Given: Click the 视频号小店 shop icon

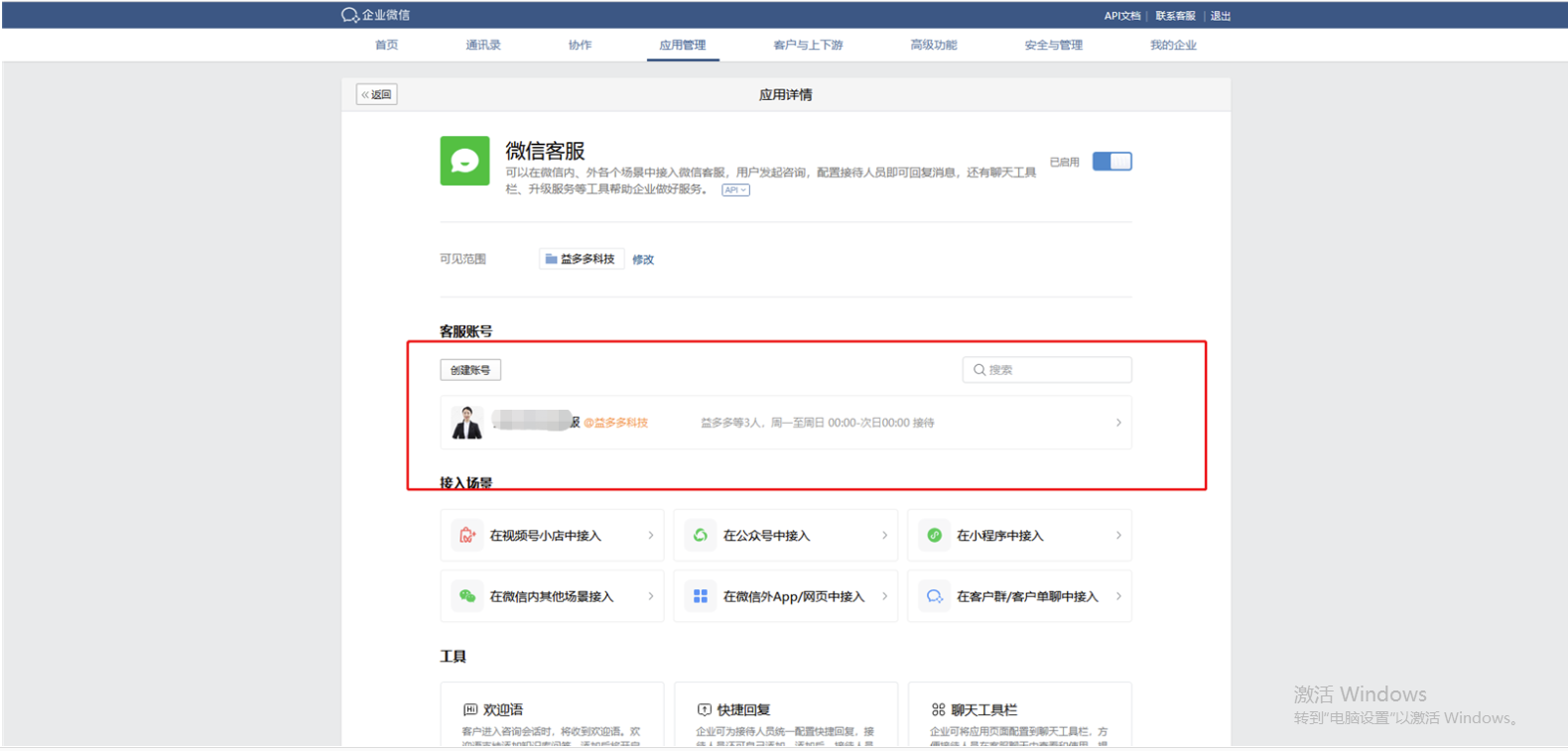Looking at the screenshot, I should click(x=466, y=536).
